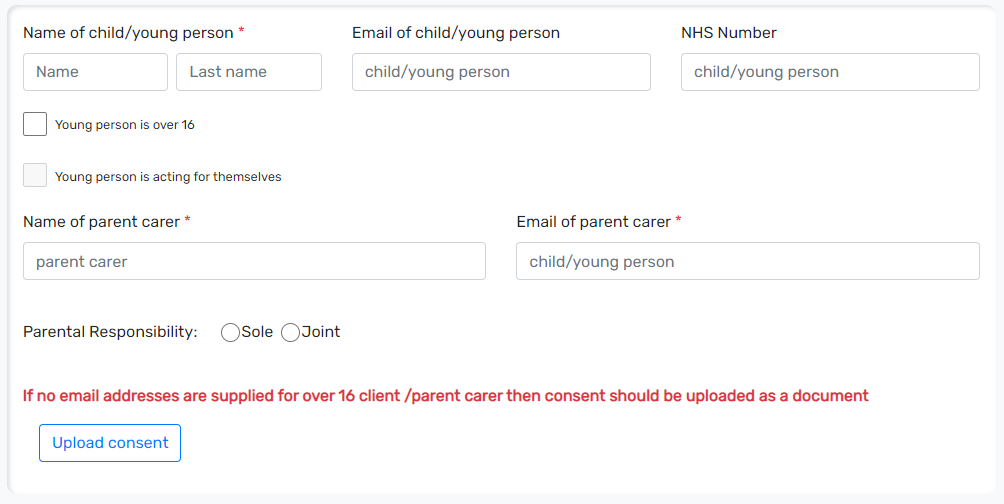Click the 'Email of child/young person' label

pos(455,33)
